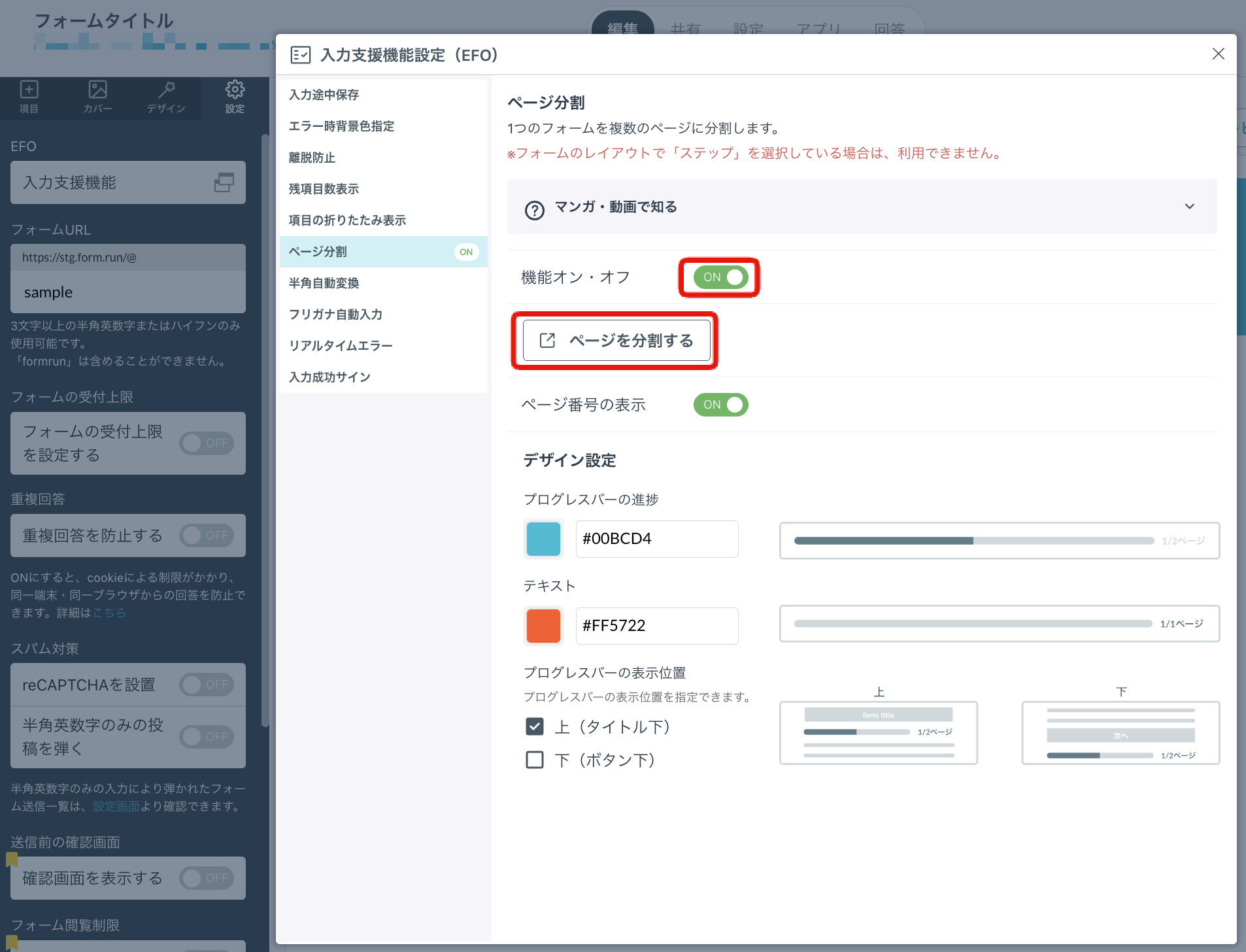Click the EFO checklist icon in dialog header
Viewport: 1246px width, 952px height.
coord(300,55)
